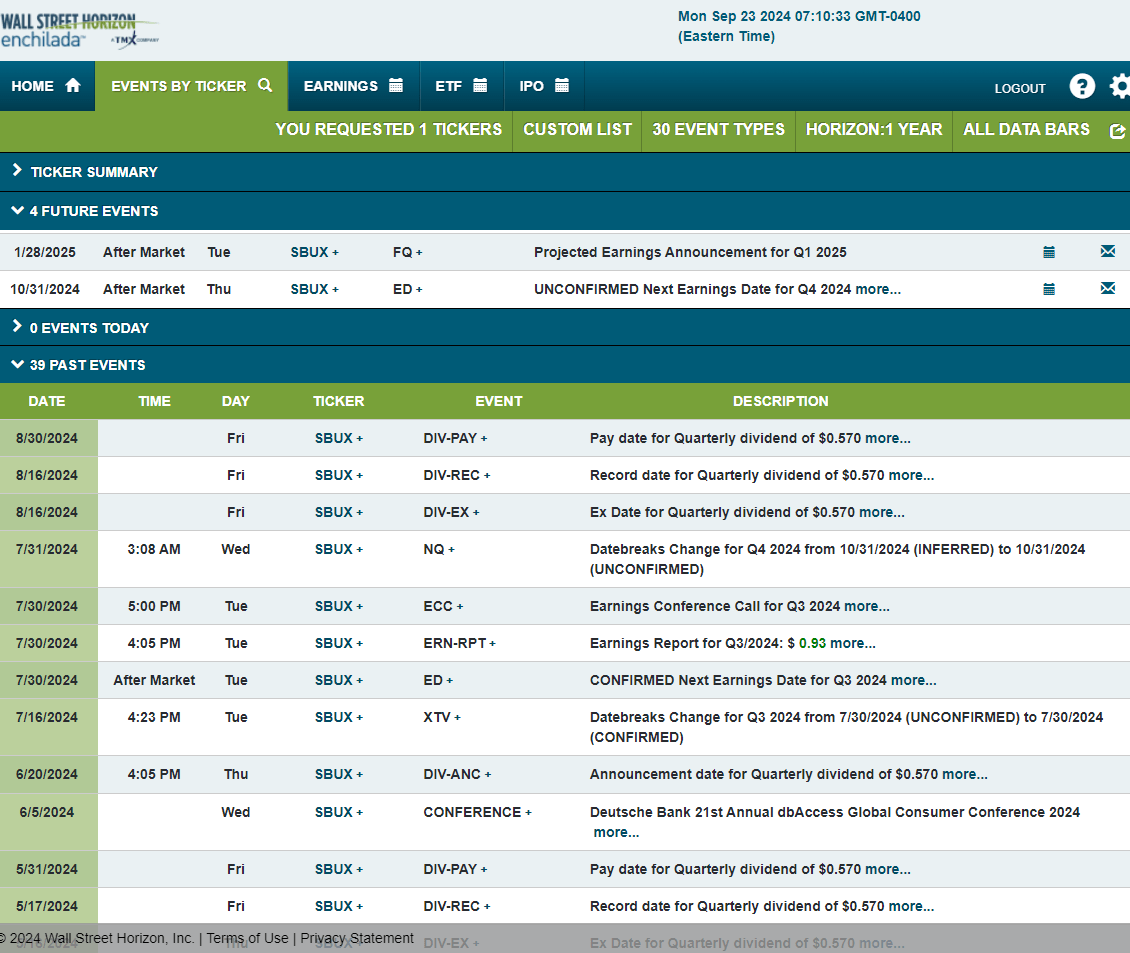This screenshot has width=1130, height=953.
Task: Open the ETF calendar icon
Action: 480,85
